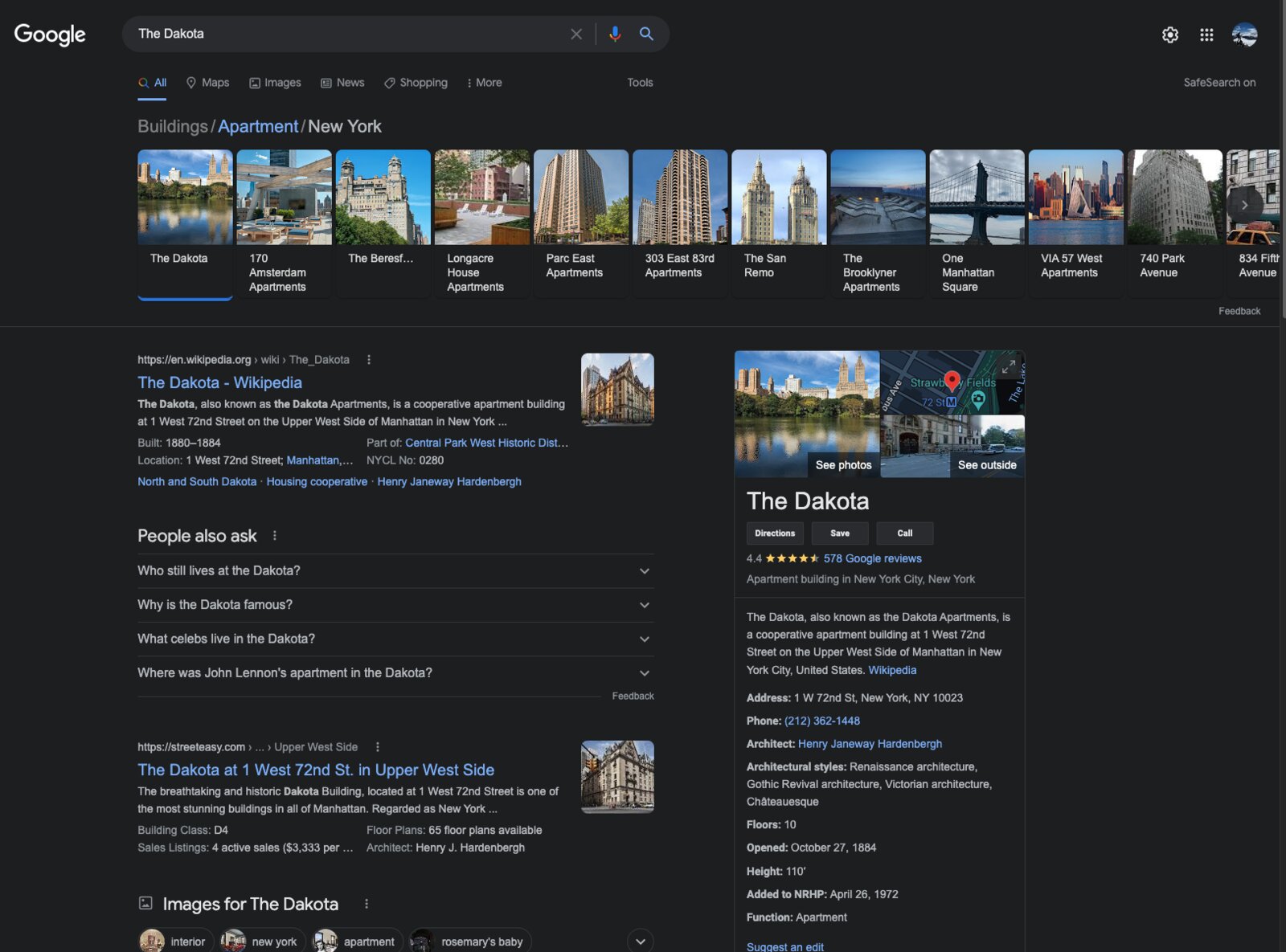Select 740 Park Avenue card
1286x952 pixels.
[1175, 224]
